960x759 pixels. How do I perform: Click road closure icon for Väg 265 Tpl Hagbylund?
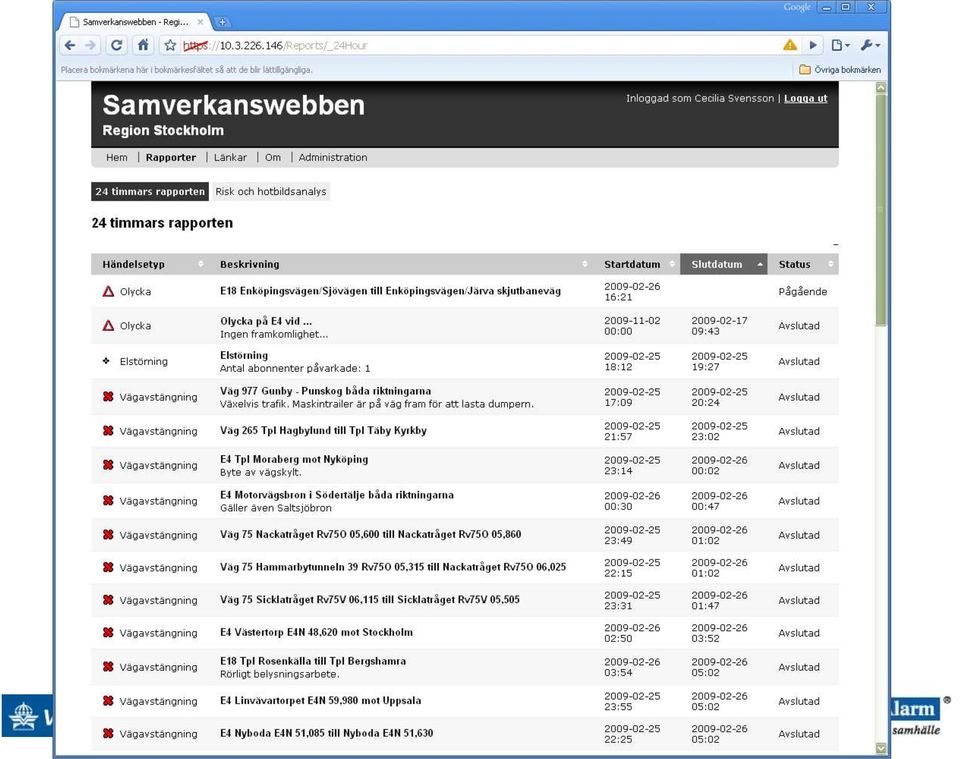(x=108, y=431)
